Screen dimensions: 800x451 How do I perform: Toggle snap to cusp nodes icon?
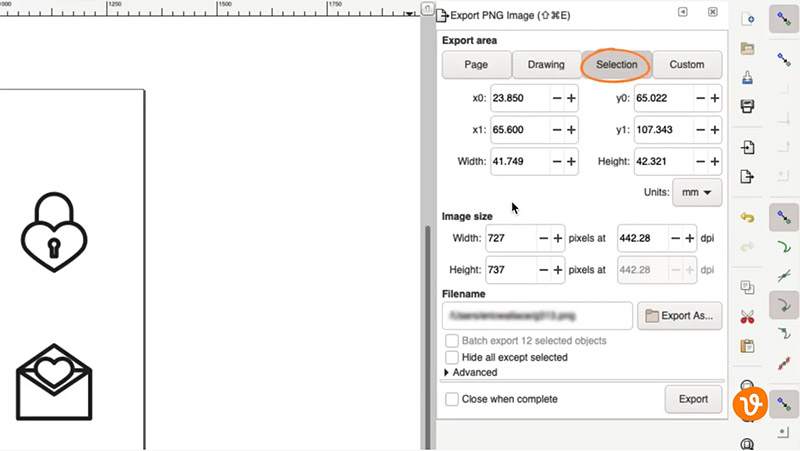pyautogui.click(x=784, y=305)
